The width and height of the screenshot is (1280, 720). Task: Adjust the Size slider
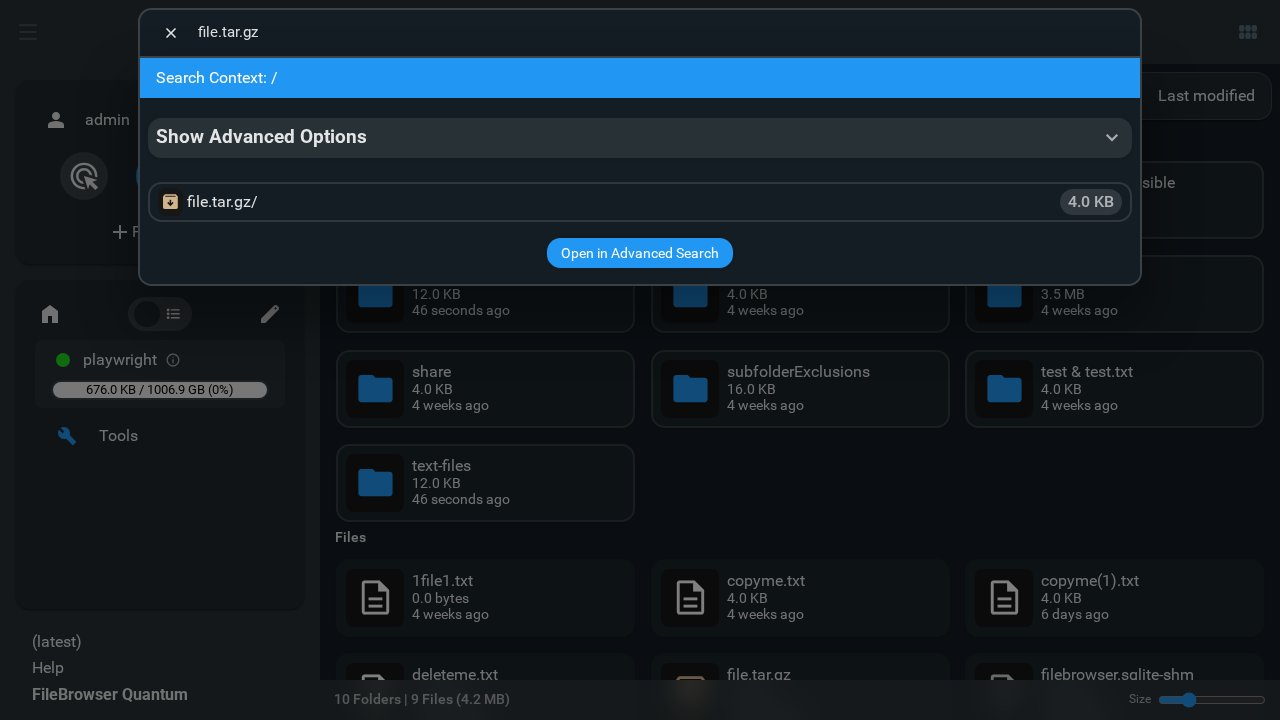click(x=1212, y=700)
